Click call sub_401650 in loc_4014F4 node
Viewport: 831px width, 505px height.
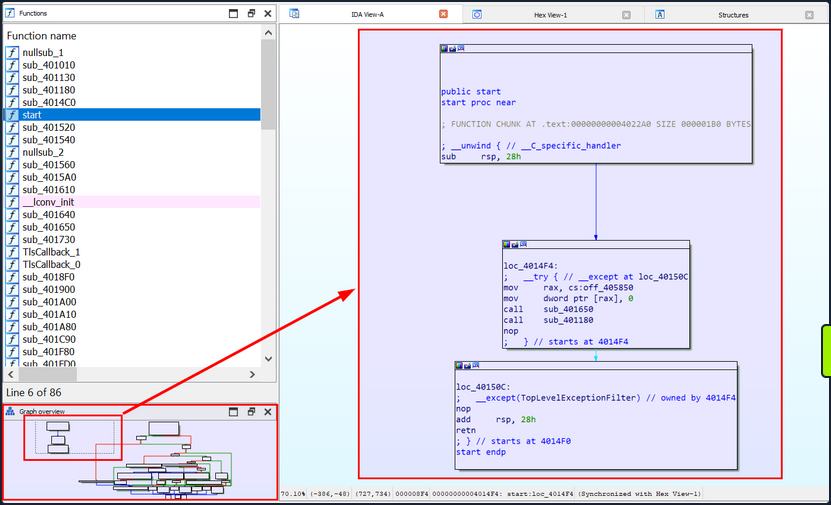549,309
